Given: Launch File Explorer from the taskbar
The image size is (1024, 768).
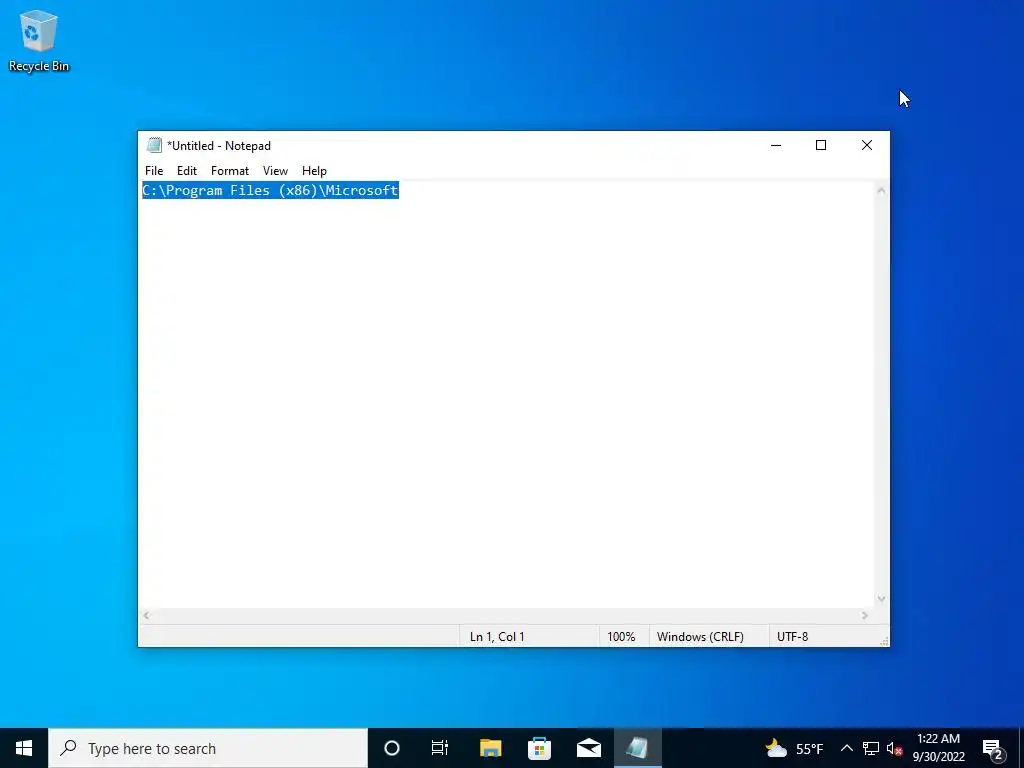Looking at the screenshot, I should click(490, 748).
